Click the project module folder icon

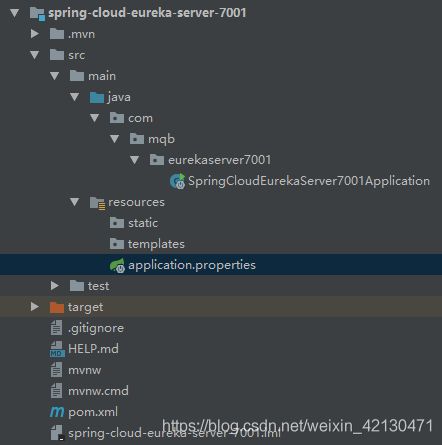pos(37,13)
